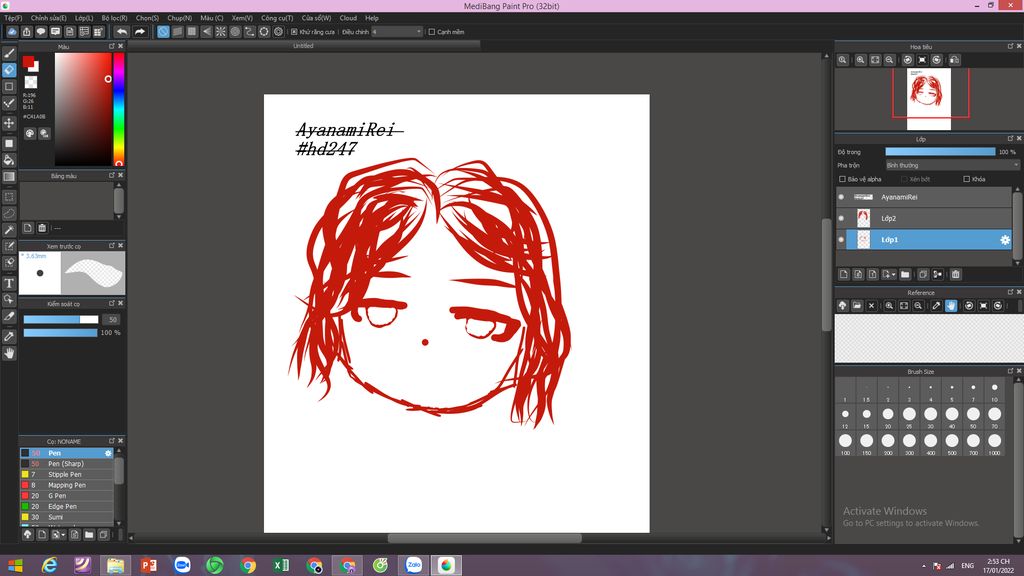Viewport: 1024px width, 576px height.
Task: Open the Cloud menu
Action: point(348,18)
